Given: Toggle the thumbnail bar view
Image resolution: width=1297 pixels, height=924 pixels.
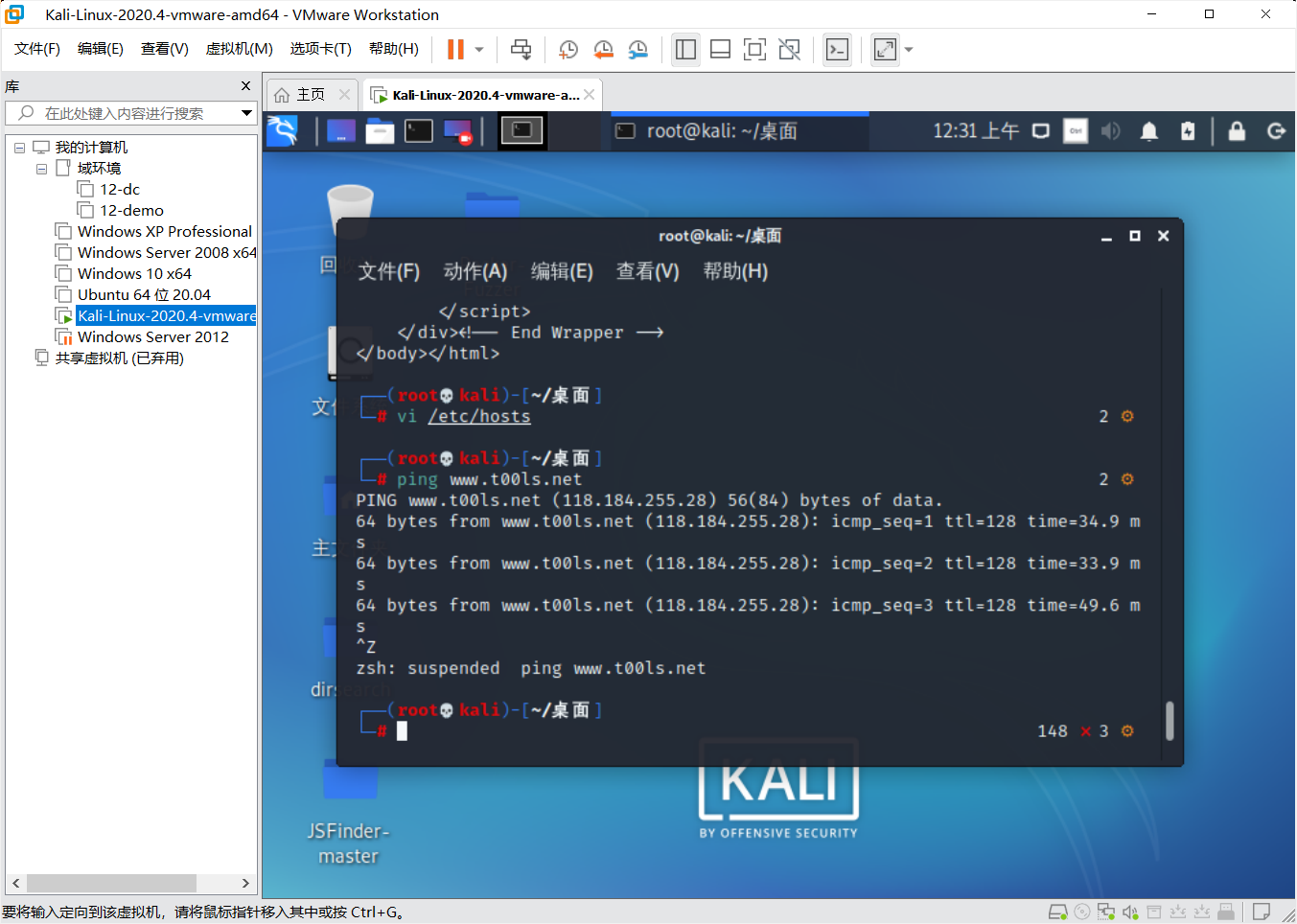Looking at the screenshot, I should (720, 49).
